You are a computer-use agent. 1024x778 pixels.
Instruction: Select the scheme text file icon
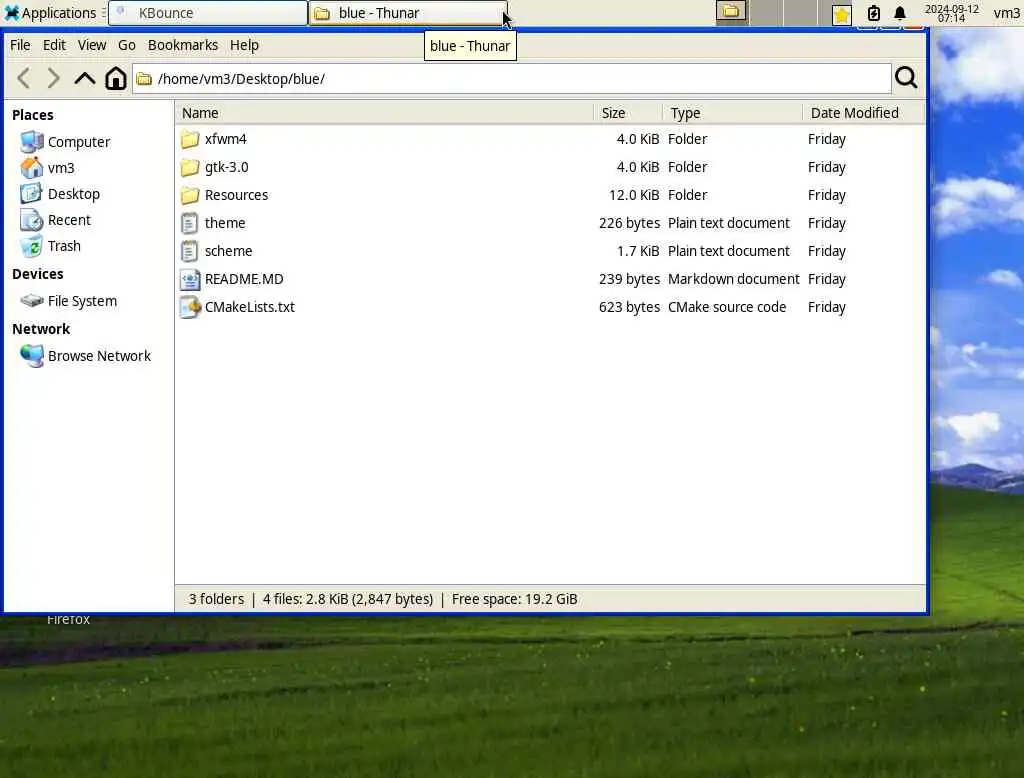(x=189, y=251)
